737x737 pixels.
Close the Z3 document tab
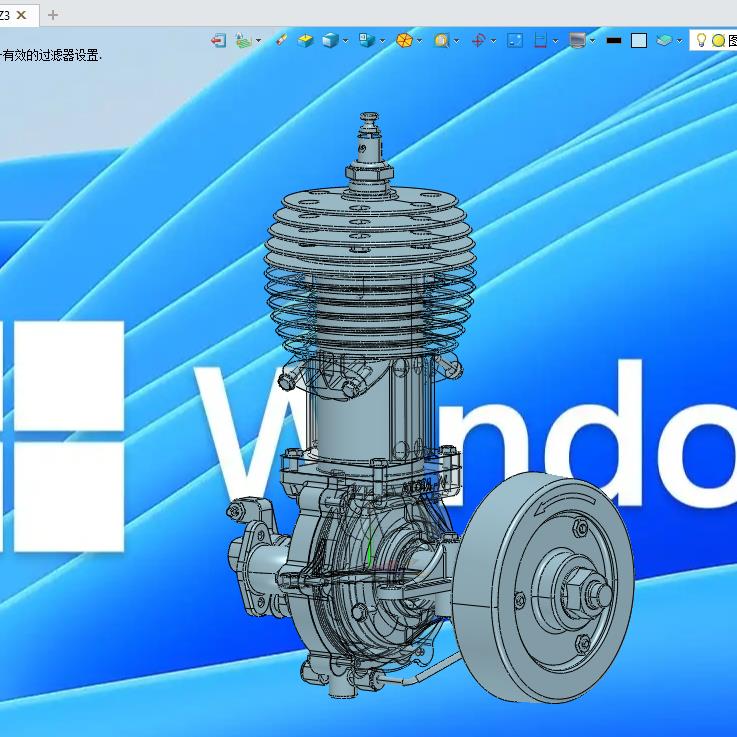click(x=21, y=15)
